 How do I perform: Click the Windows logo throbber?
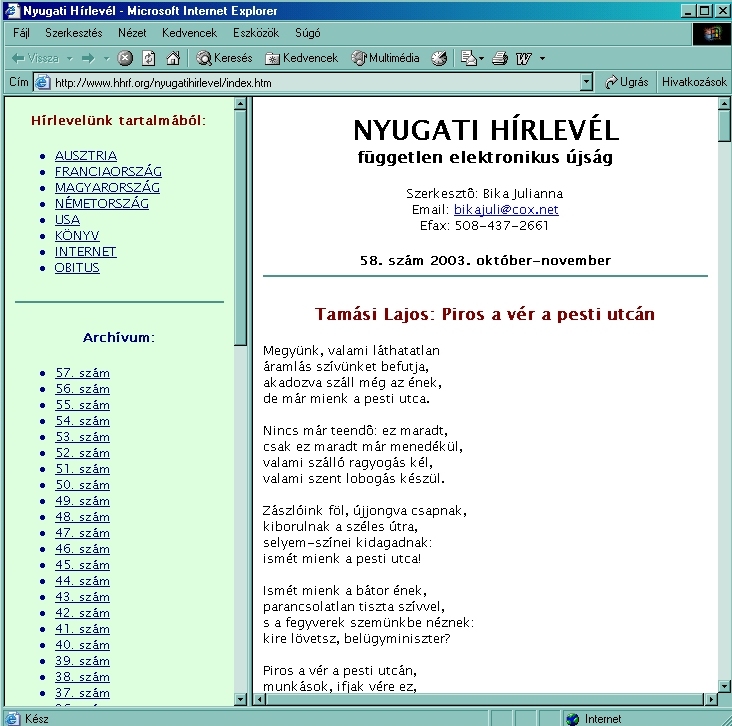[x=712, y=34]
